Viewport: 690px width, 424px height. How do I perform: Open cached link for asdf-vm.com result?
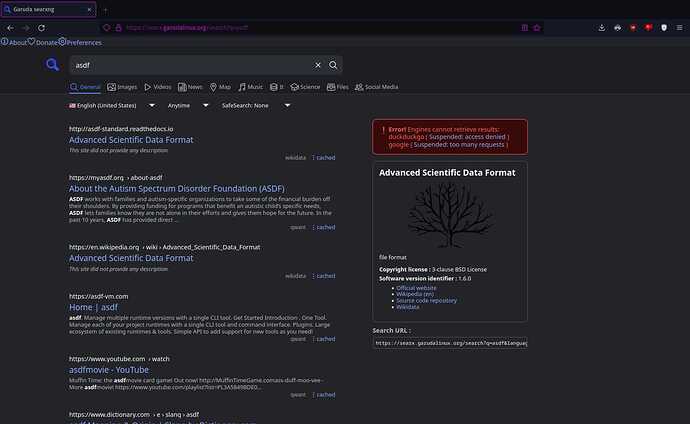(x=326, y=339)
